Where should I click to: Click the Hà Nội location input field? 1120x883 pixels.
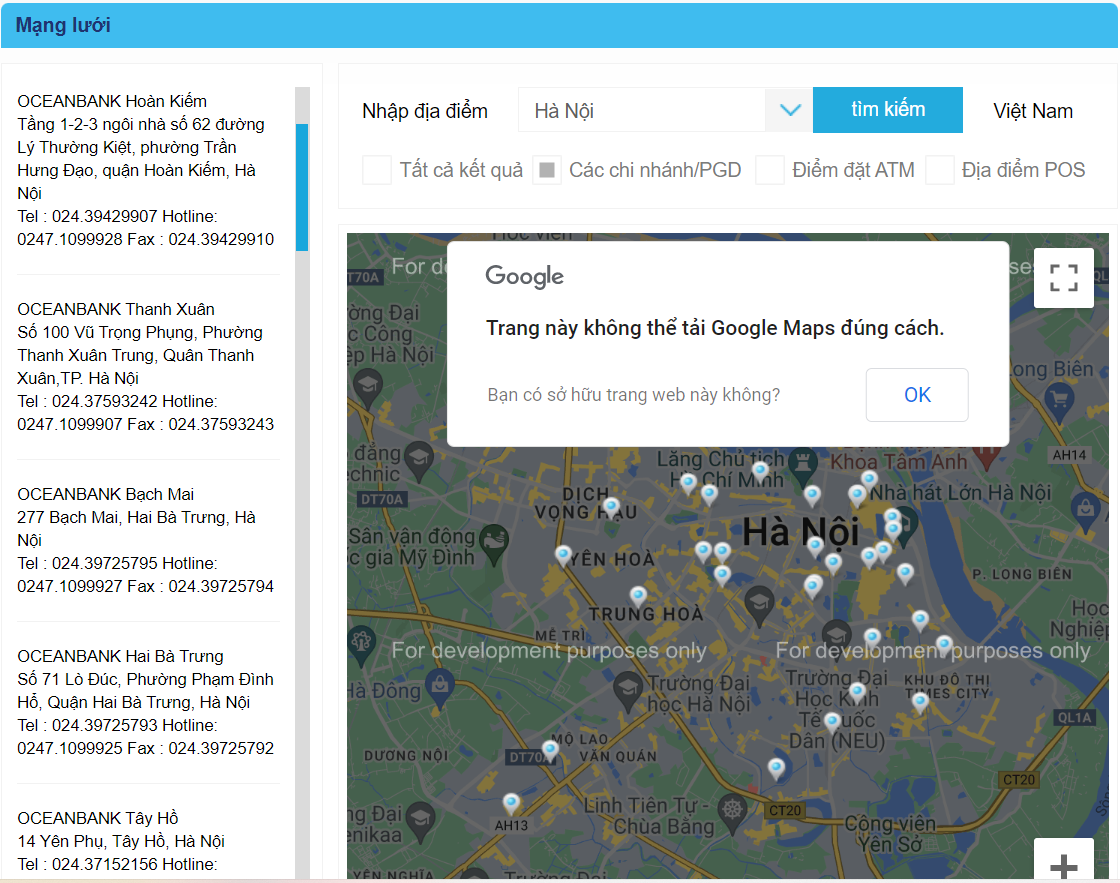(x=642, y=110)
